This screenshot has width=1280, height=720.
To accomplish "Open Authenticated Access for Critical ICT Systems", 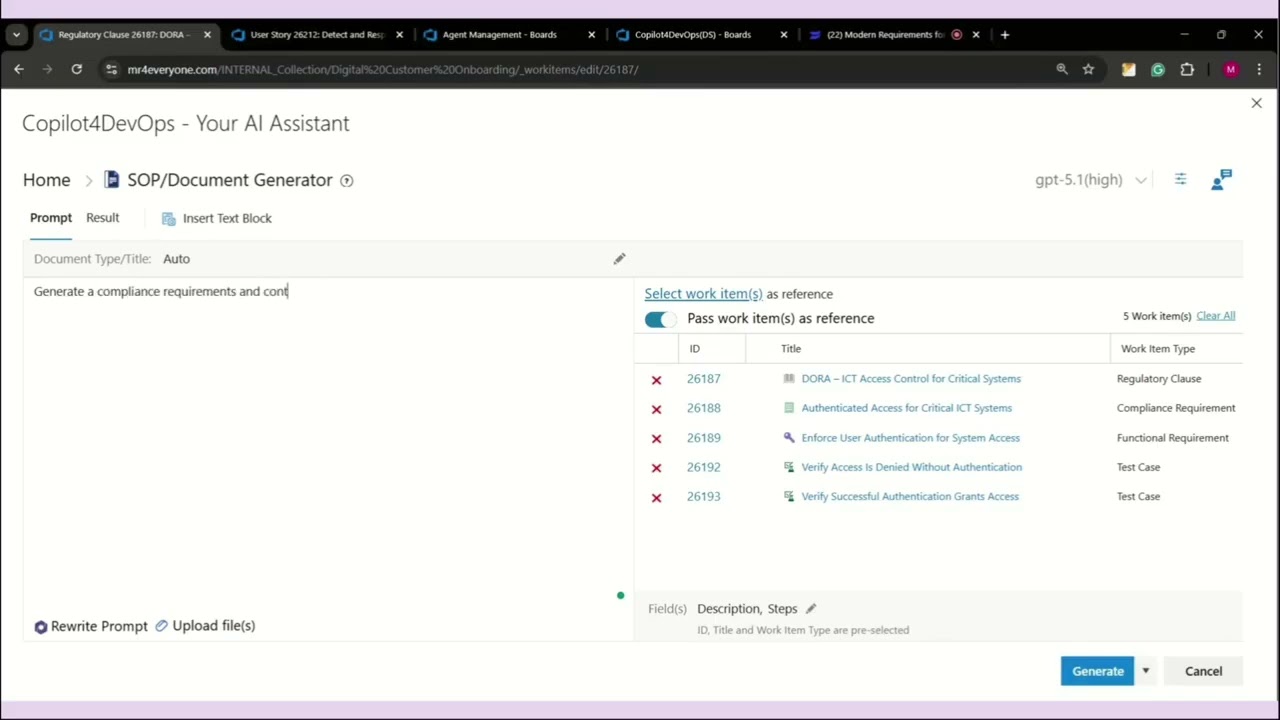I will [x=907, y=408].
